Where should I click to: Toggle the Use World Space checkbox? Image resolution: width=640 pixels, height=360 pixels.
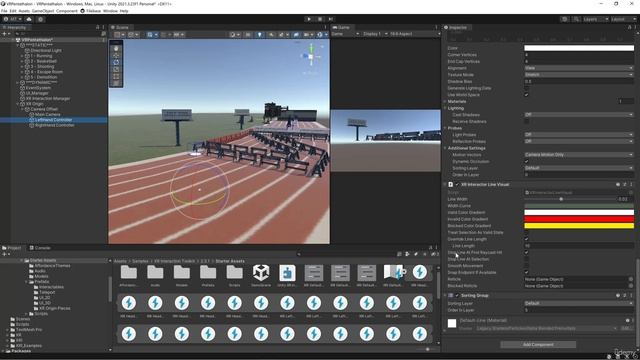[x=527, y=95]
